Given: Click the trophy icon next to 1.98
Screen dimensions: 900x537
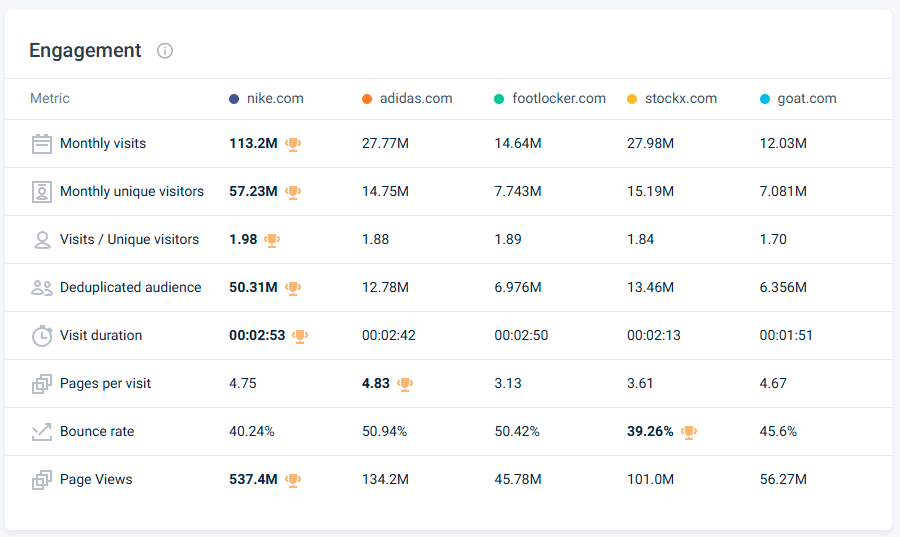Looking at the screenshot, I should (x=272, y=240).
